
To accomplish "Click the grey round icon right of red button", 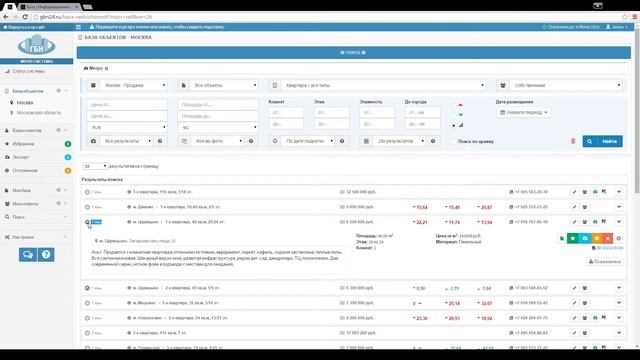I will pyautogui.click(x=619, y=238).
